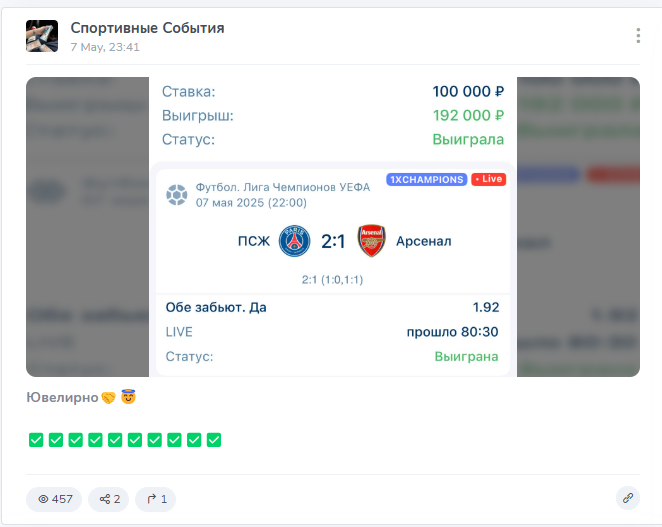Click the handshake emoji after Ювелирно
Image resolution: width=662 pixels, height=527 pixels.
[x=108, y=398]
